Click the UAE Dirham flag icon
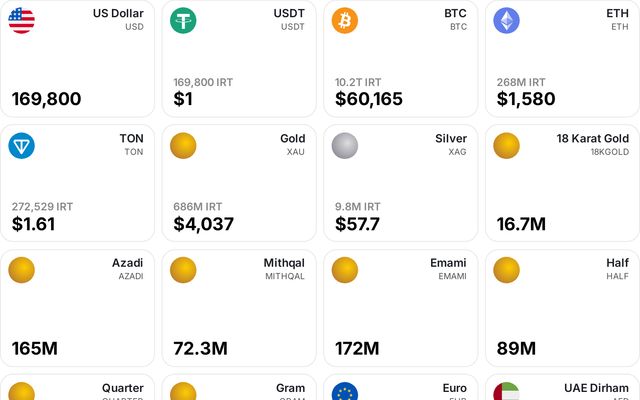Image resolution: width=640 pixels, height=400 pixels. coord(507,391)
